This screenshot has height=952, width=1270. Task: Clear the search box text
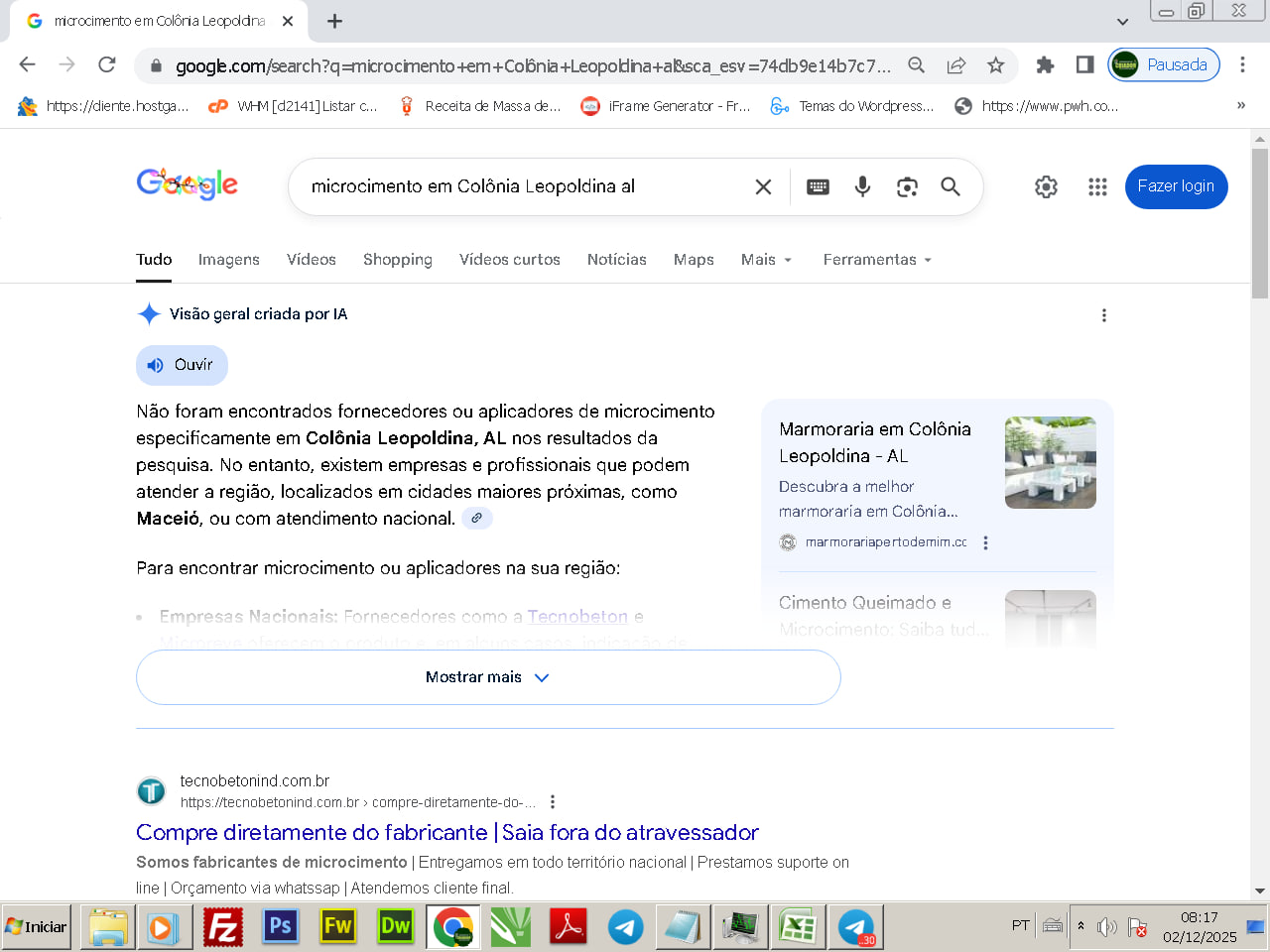point(763,186)
